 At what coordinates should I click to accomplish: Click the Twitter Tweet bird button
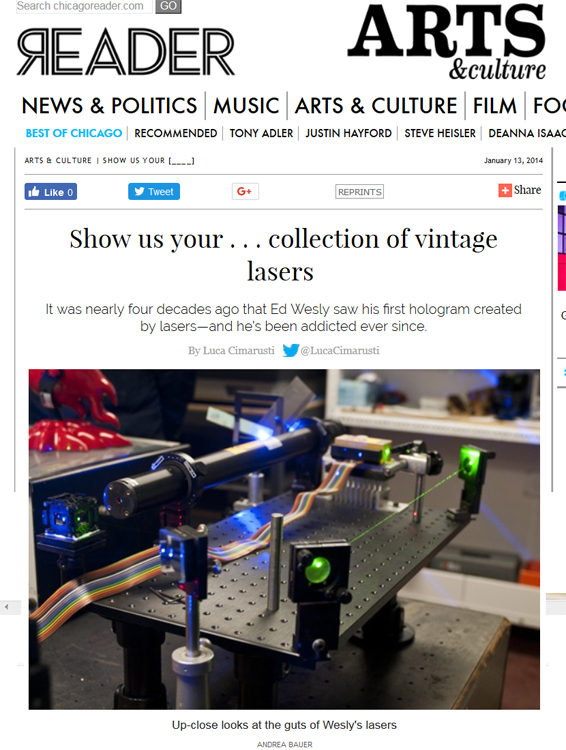(x=154, y=191)
